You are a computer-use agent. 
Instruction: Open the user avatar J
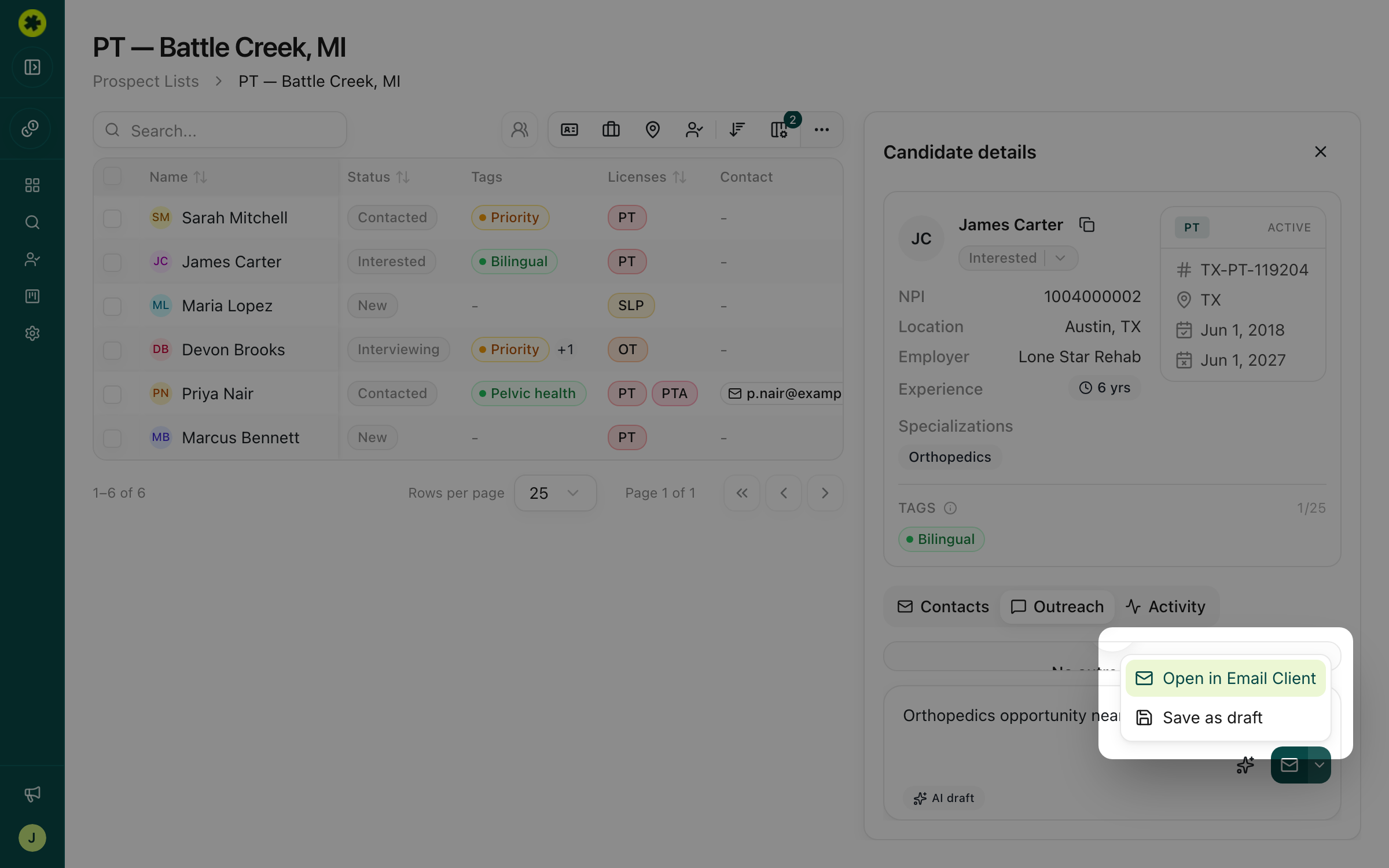click(x=32, y=838)
